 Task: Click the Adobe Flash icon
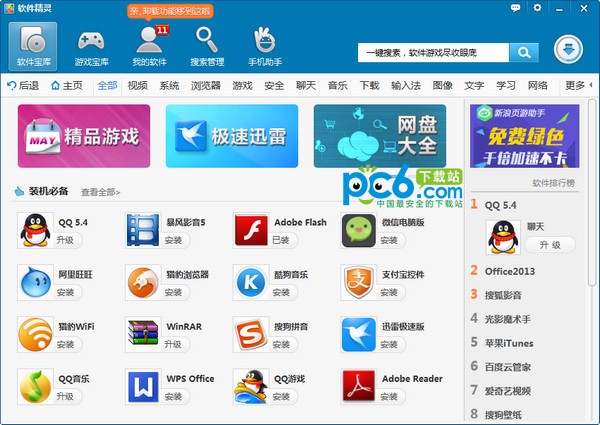pyautogui.click(x=251, y=230)
